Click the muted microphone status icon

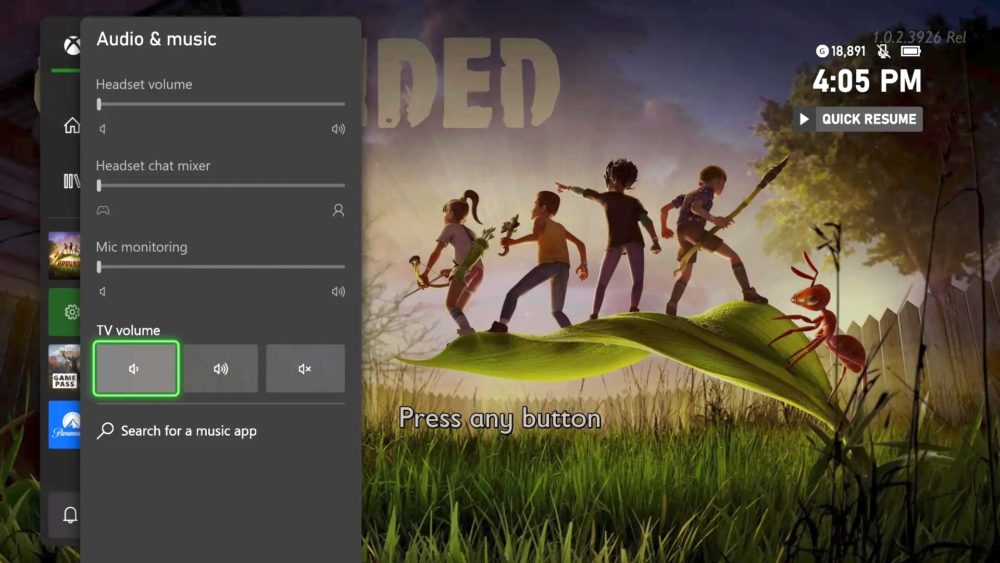click(x=883, y=50)
